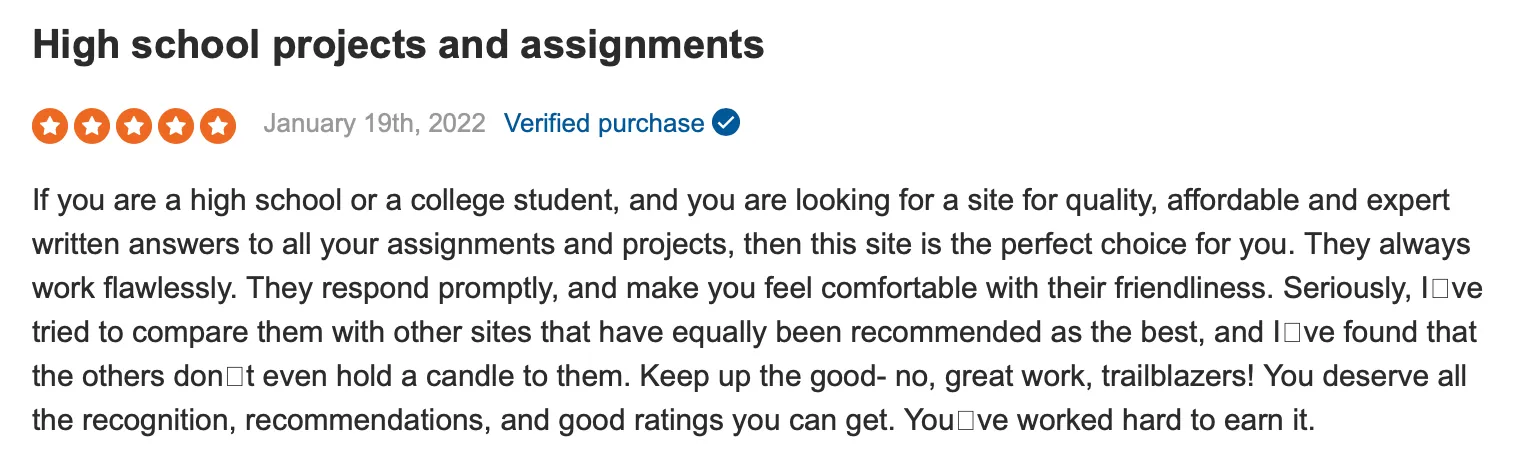
Task: Click the third star in the rating
Action: 134,126
